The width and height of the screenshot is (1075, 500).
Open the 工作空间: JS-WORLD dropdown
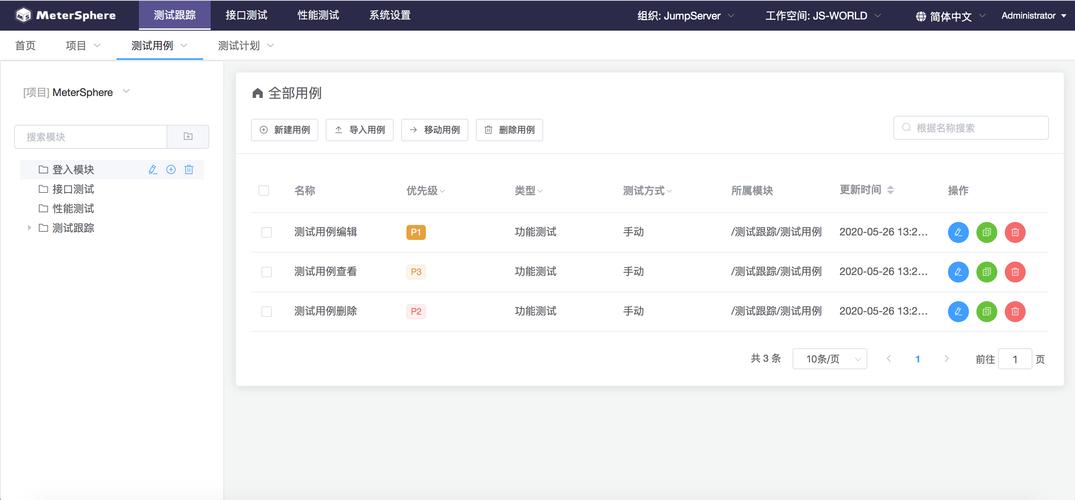click(x=823, y=16)
